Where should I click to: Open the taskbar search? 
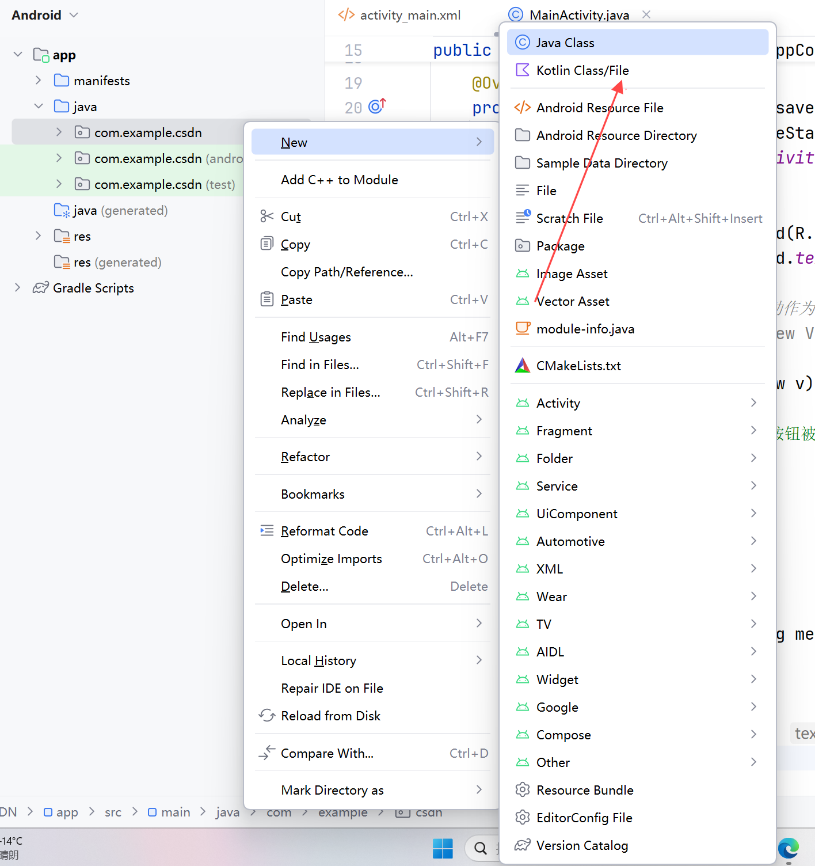point(481,848)
